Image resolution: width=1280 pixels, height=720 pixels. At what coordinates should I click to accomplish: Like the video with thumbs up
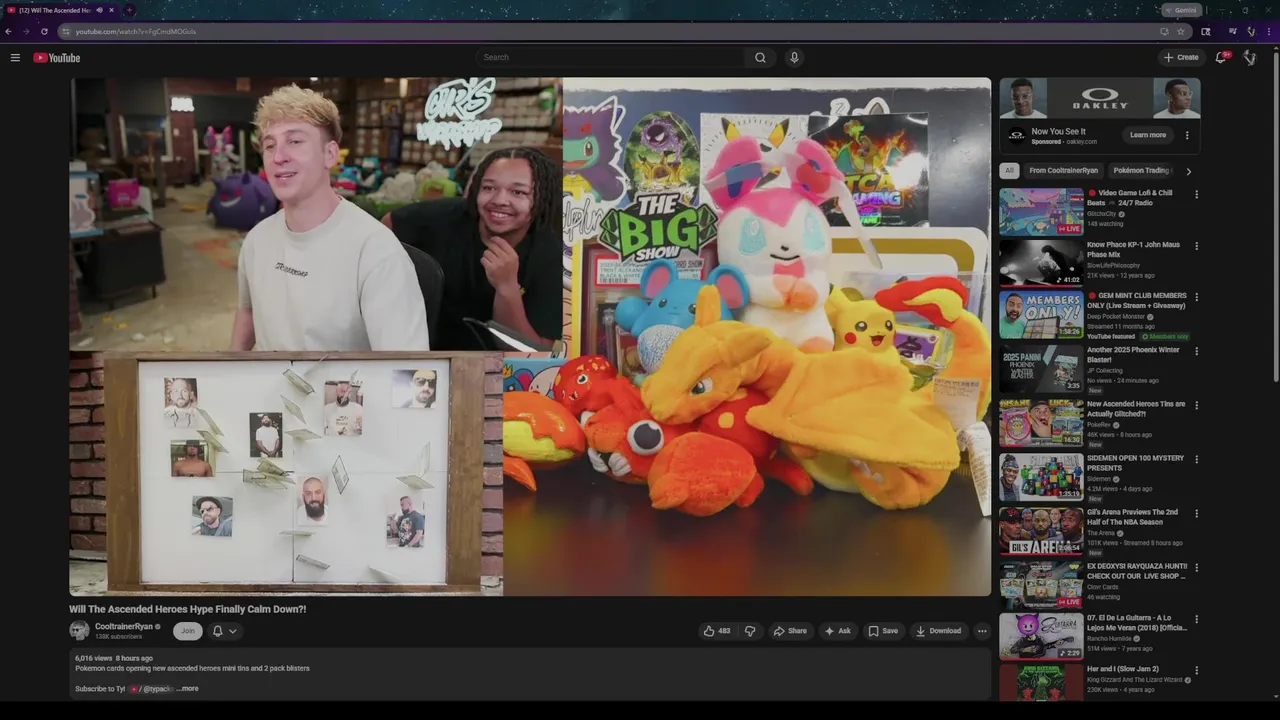717,631
